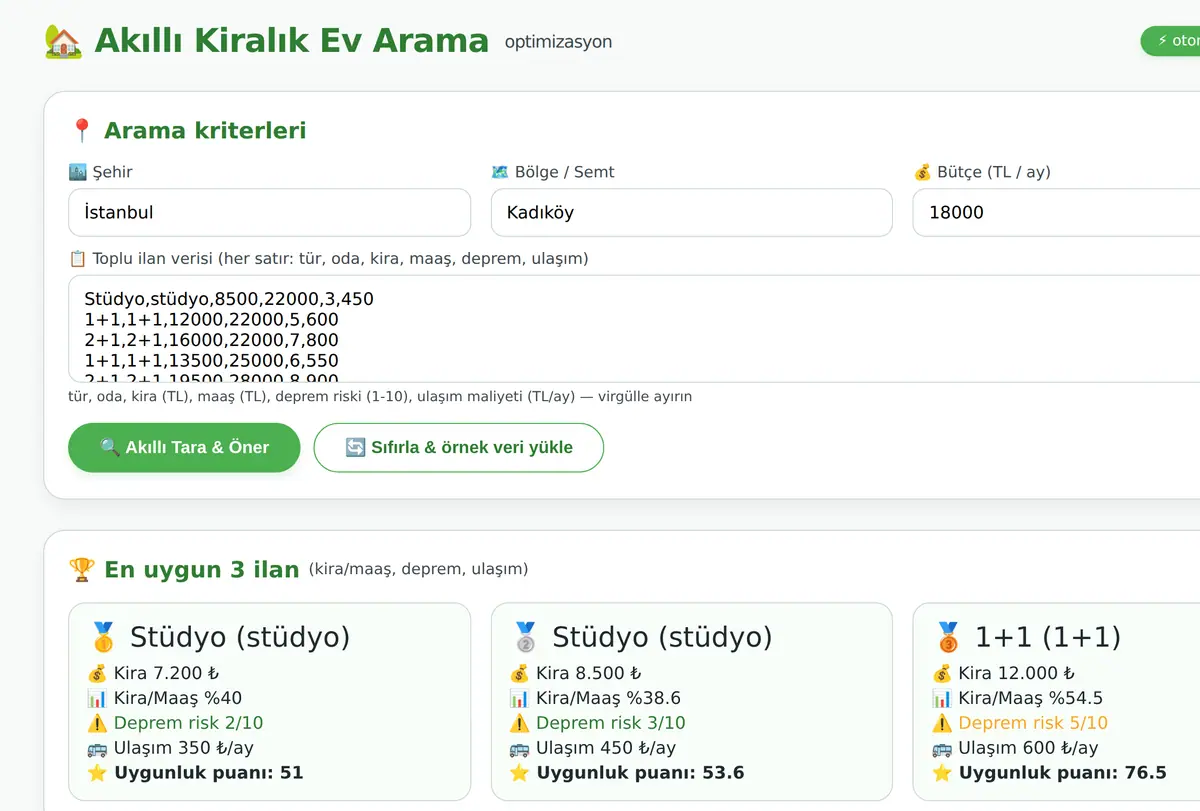Viewport: 1200px width, 811px height.
Task: Click Sıfırla & örnek veri yükle button
Action: coord(459,447)
